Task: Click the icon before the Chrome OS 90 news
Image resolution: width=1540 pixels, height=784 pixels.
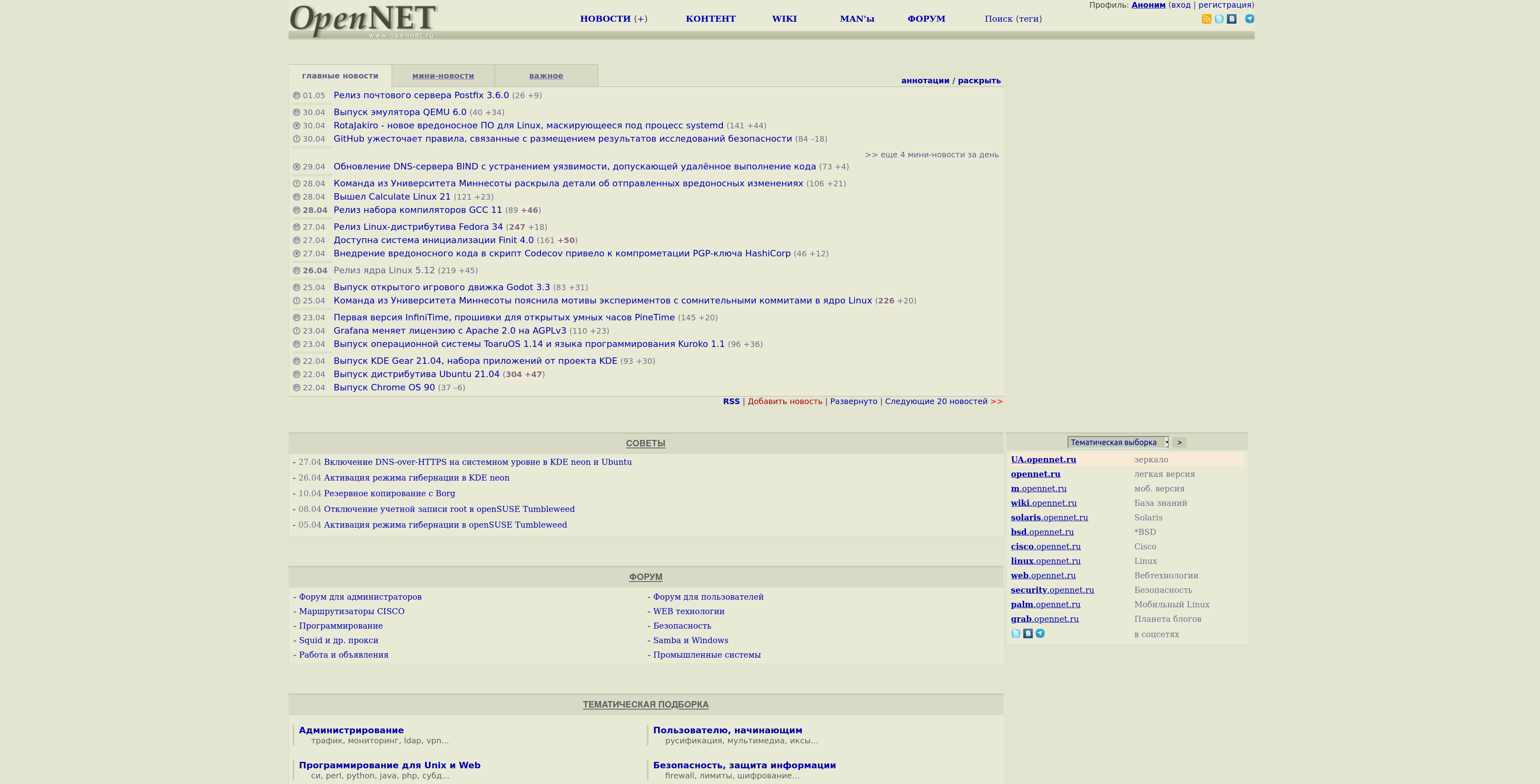Action: (x=297, y=387)
